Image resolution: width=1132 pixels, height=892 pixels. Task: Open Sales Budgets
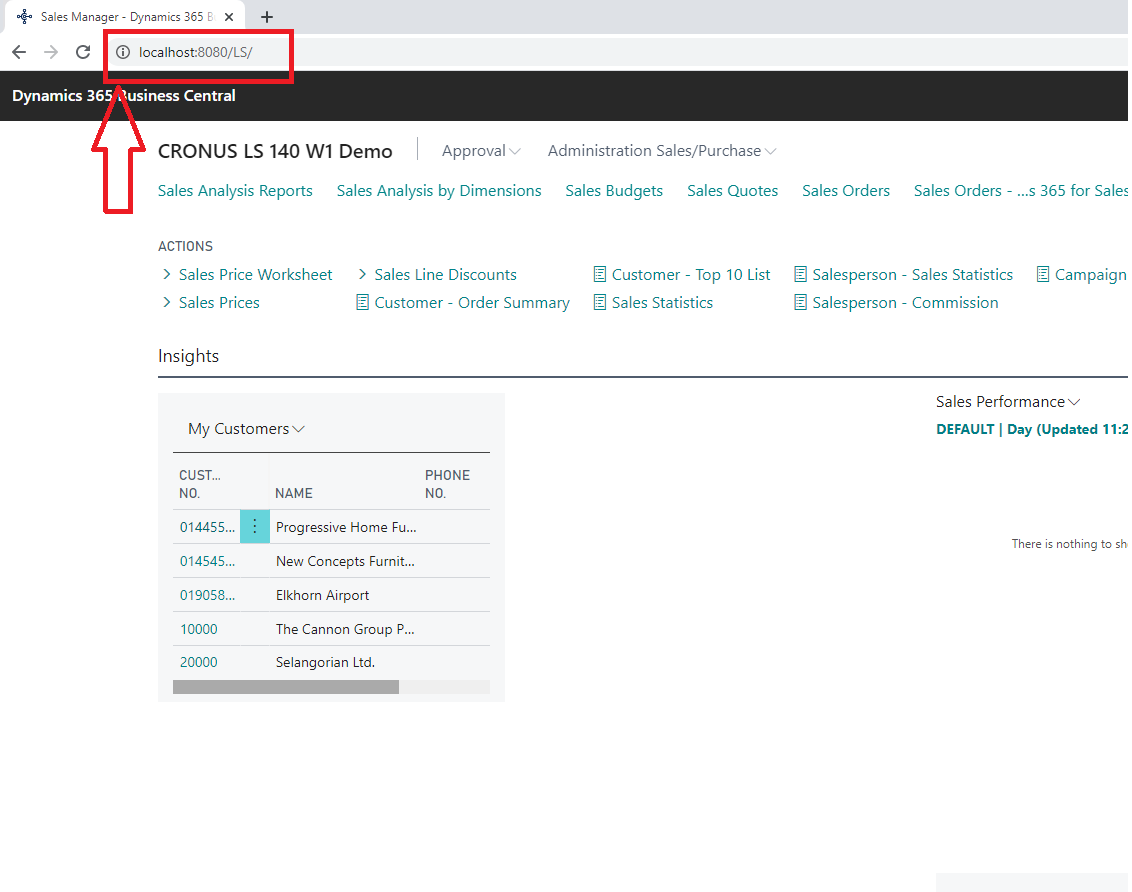click(x=614, y=191)
